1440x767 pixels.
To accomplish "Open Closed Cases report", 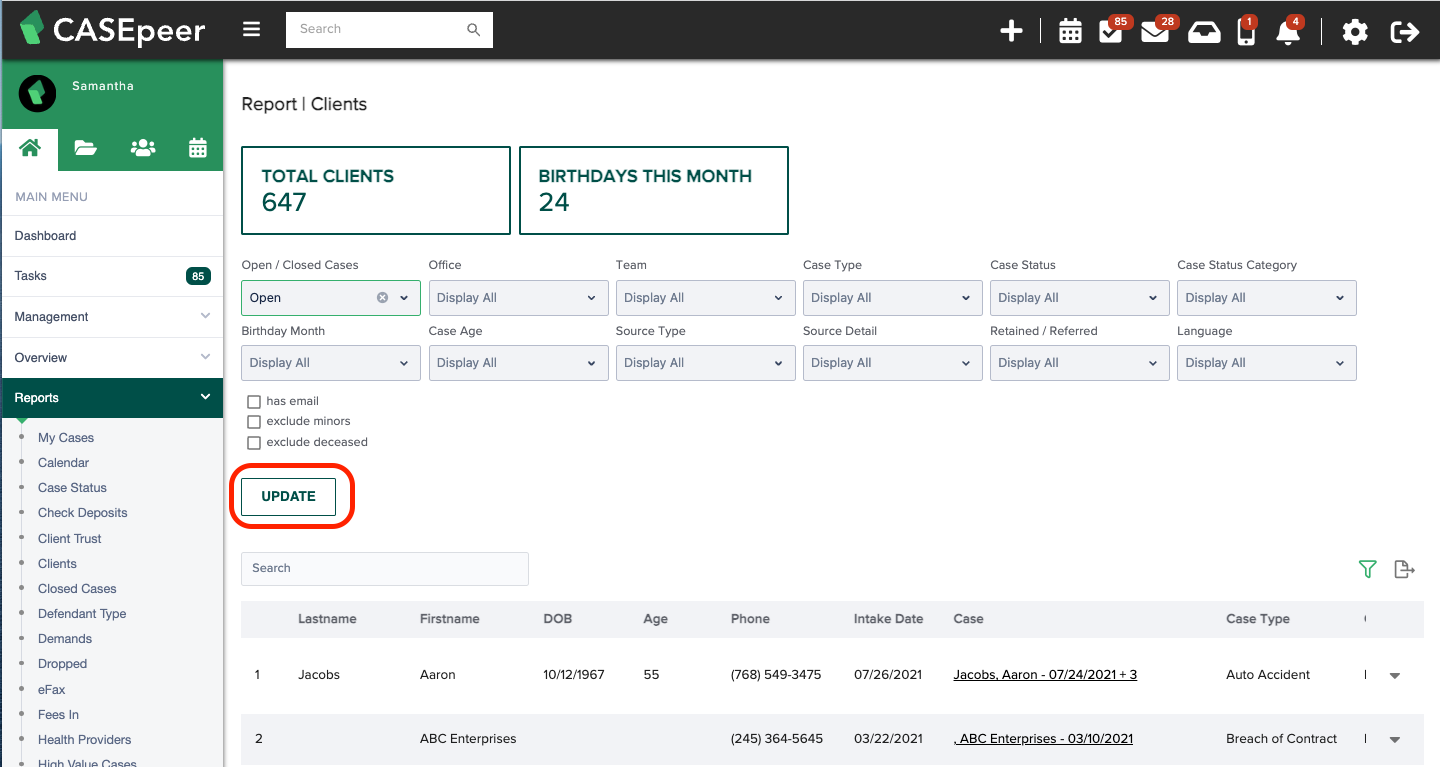I will (x=77, y=589).
